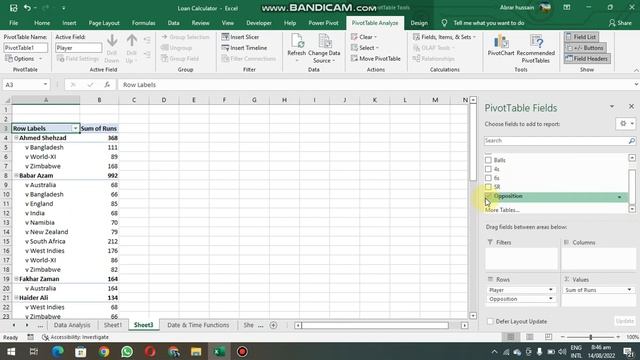Select Normal view icon in status bar
The width and height of the screenshot is (640, 360).
click(511, 337)
